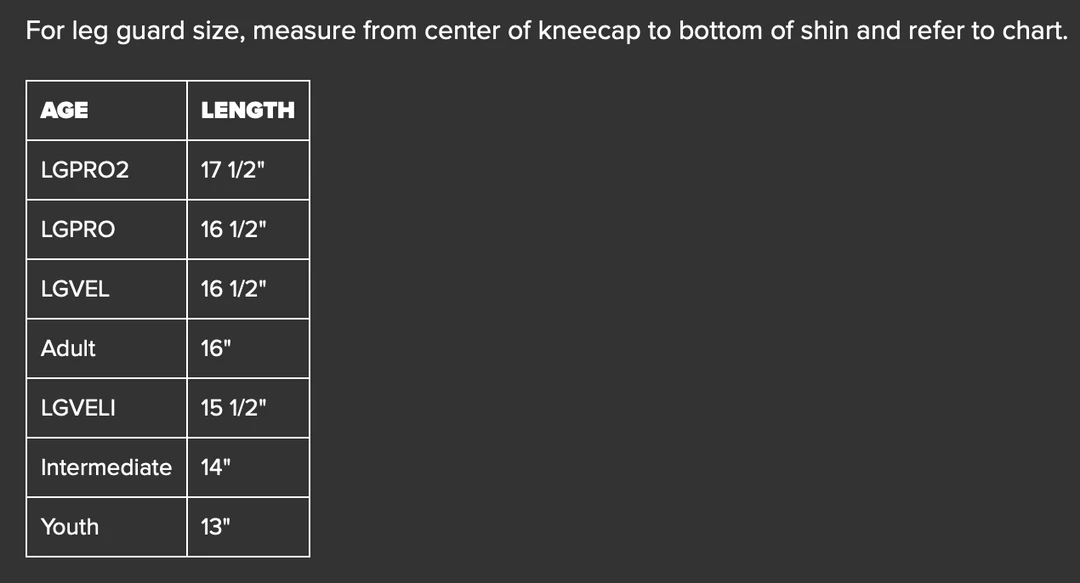Select the Adult size cell
The height and width of the screenshot is (583, 1080).
pyautogui.click(x=68, y=349)
